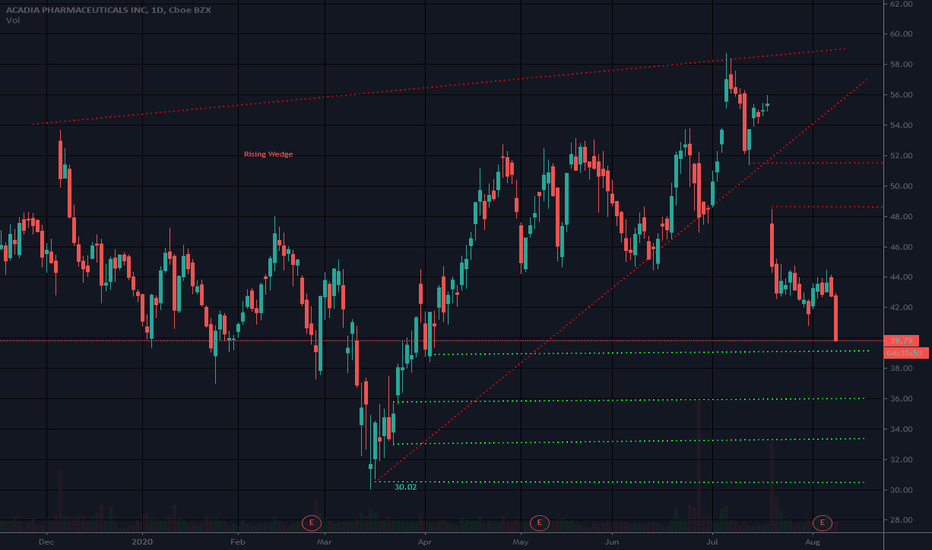Select the Rising Wedge text annotation
This screenshot has width=932, height=550.
(x=268, y=154)
